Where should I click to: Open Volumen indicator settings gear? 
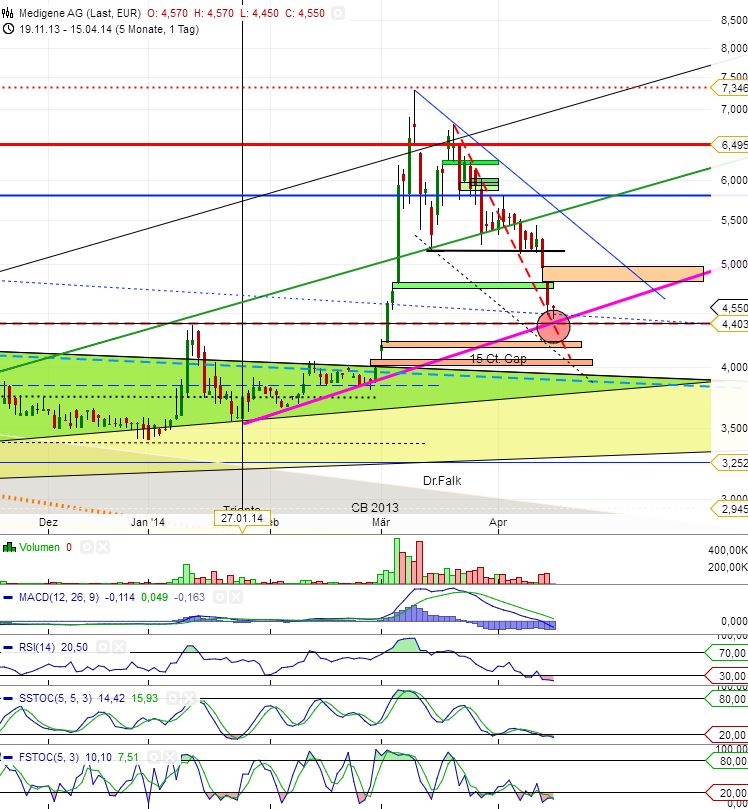[x=87, y=547]
